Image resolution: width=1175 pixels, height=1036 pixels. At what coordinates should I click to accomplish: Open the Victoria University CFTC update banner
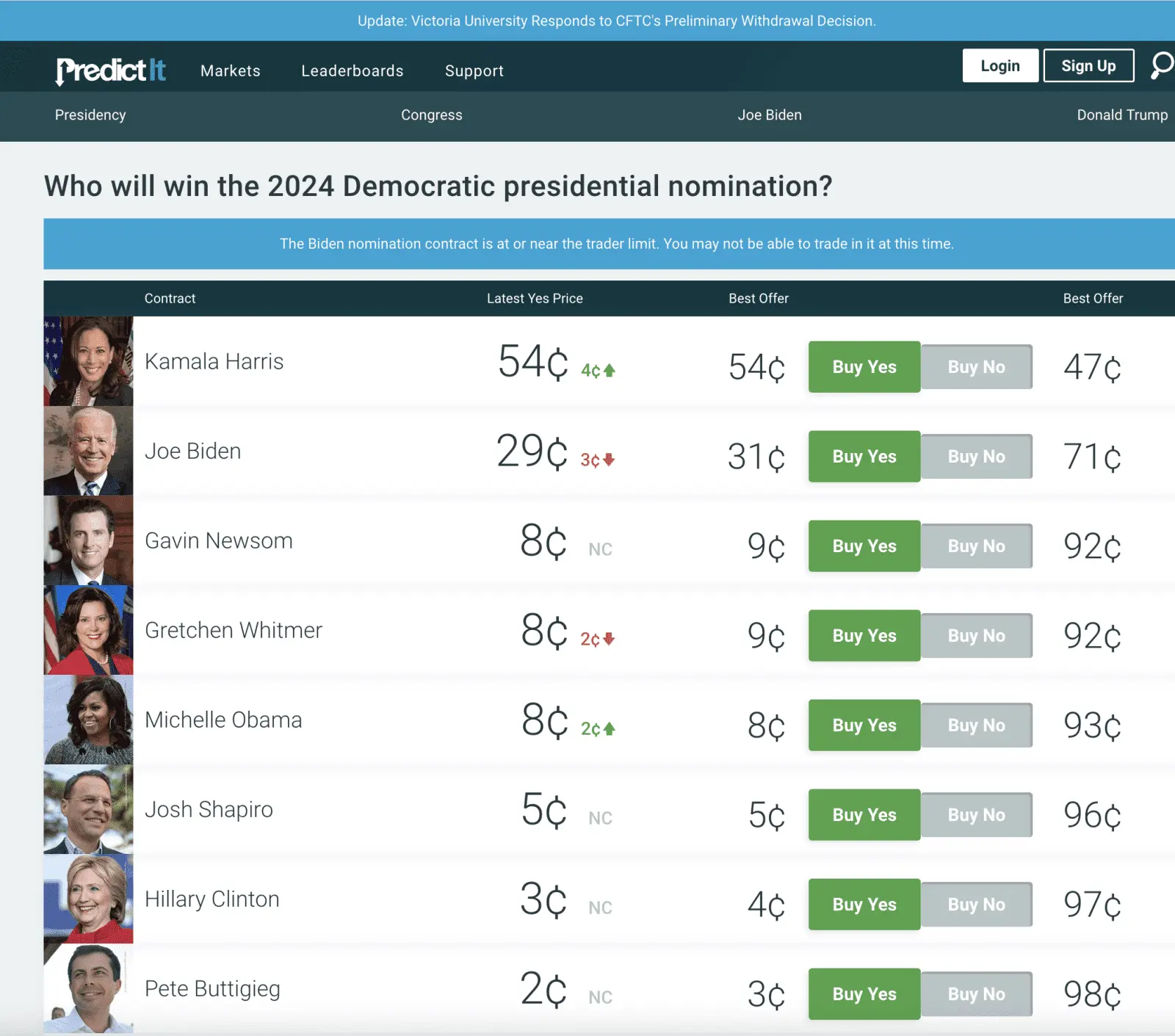(615, 21)
